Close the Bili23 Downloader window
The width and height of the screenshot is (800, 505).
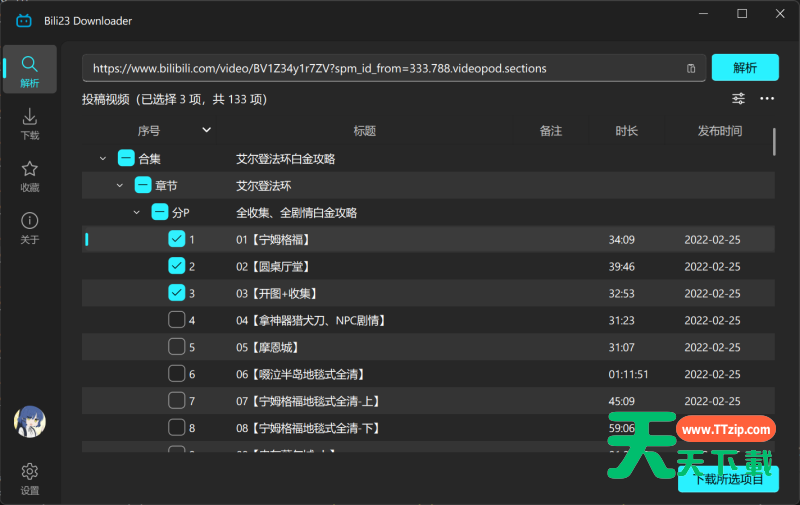point(780,14)
